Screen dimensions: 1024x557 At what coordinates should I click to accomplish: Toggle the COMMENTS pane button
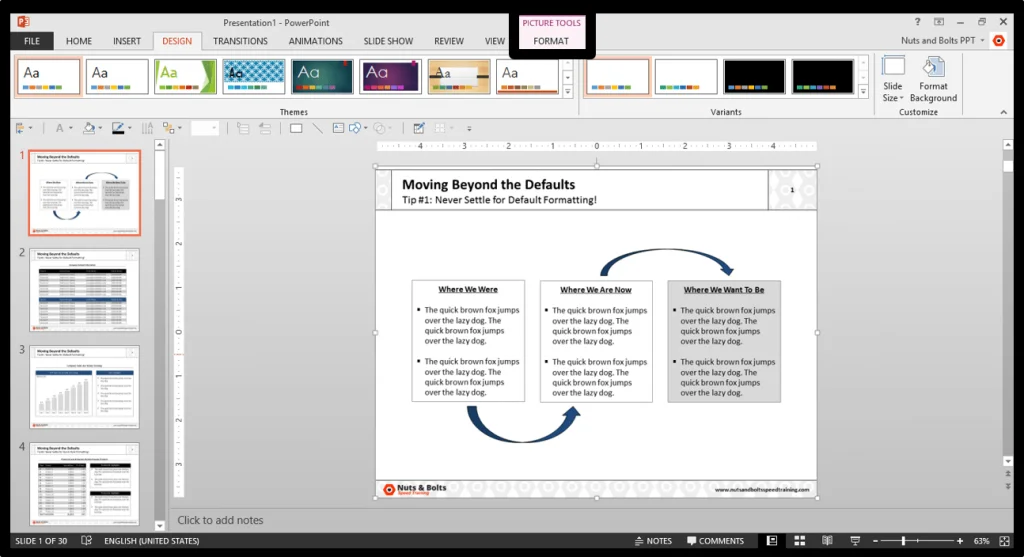[715, 541]
